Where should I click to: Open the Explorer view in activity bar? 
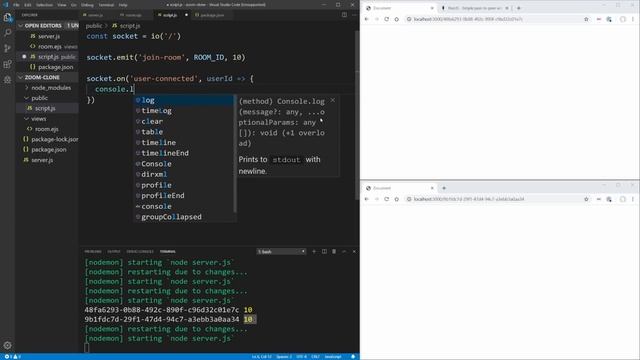7,17
